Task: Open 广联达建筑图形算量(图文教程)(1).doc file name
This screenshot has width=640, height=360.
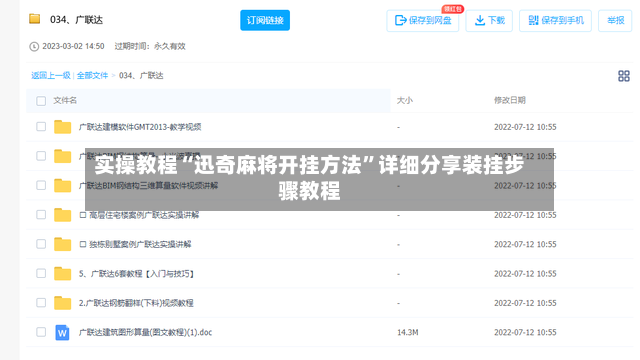Action: tap(145, 332)
